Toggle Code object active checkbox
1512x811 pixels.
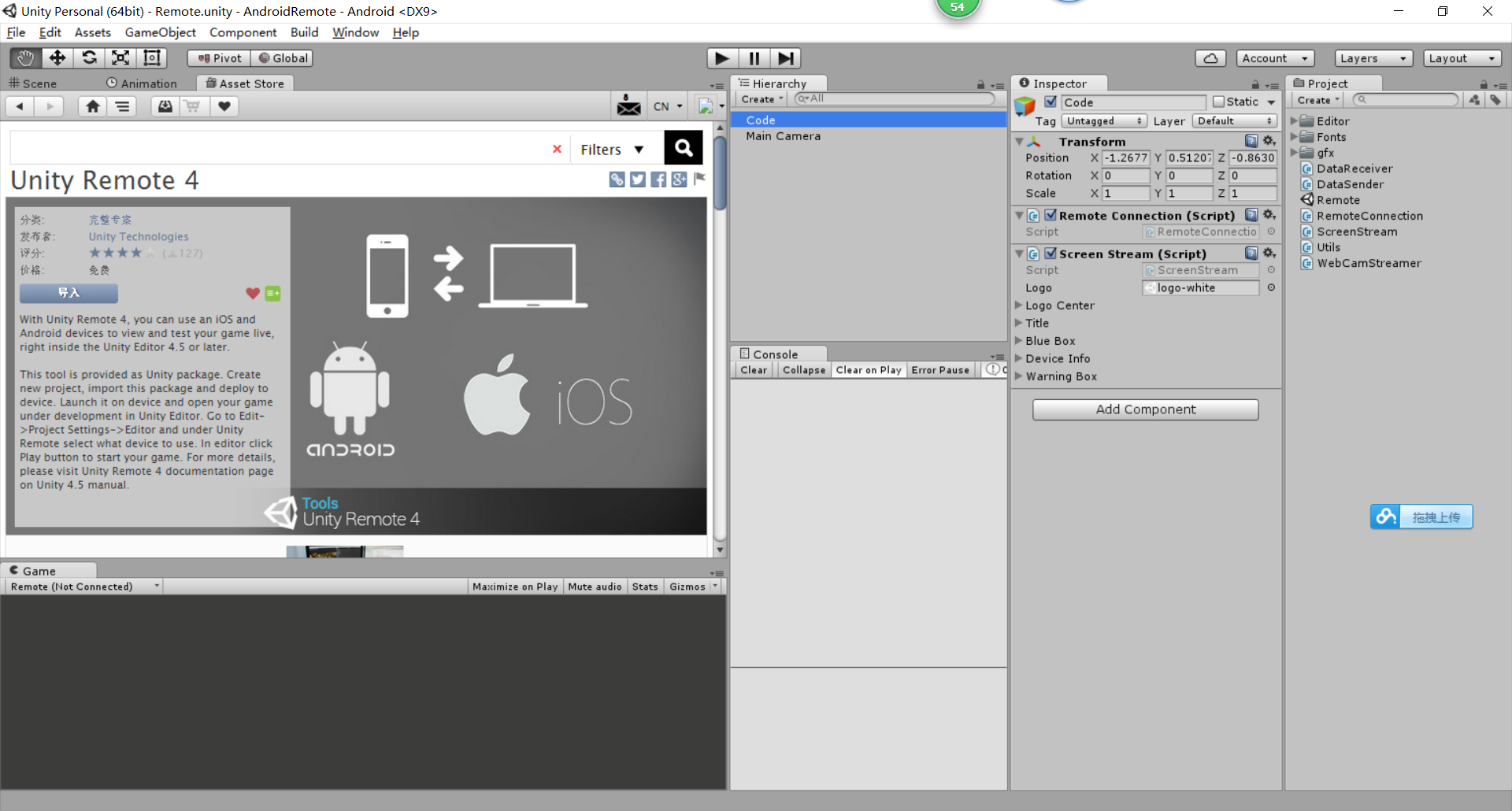click(x=1051, y=102)
